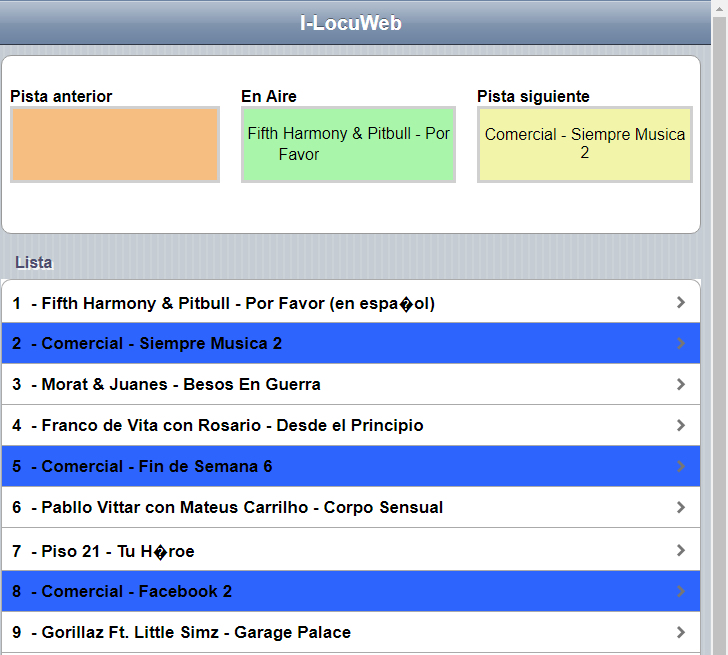
Task: Select track 9 Gorillaz Ft. Little Simz
Action: click(351, 632)
